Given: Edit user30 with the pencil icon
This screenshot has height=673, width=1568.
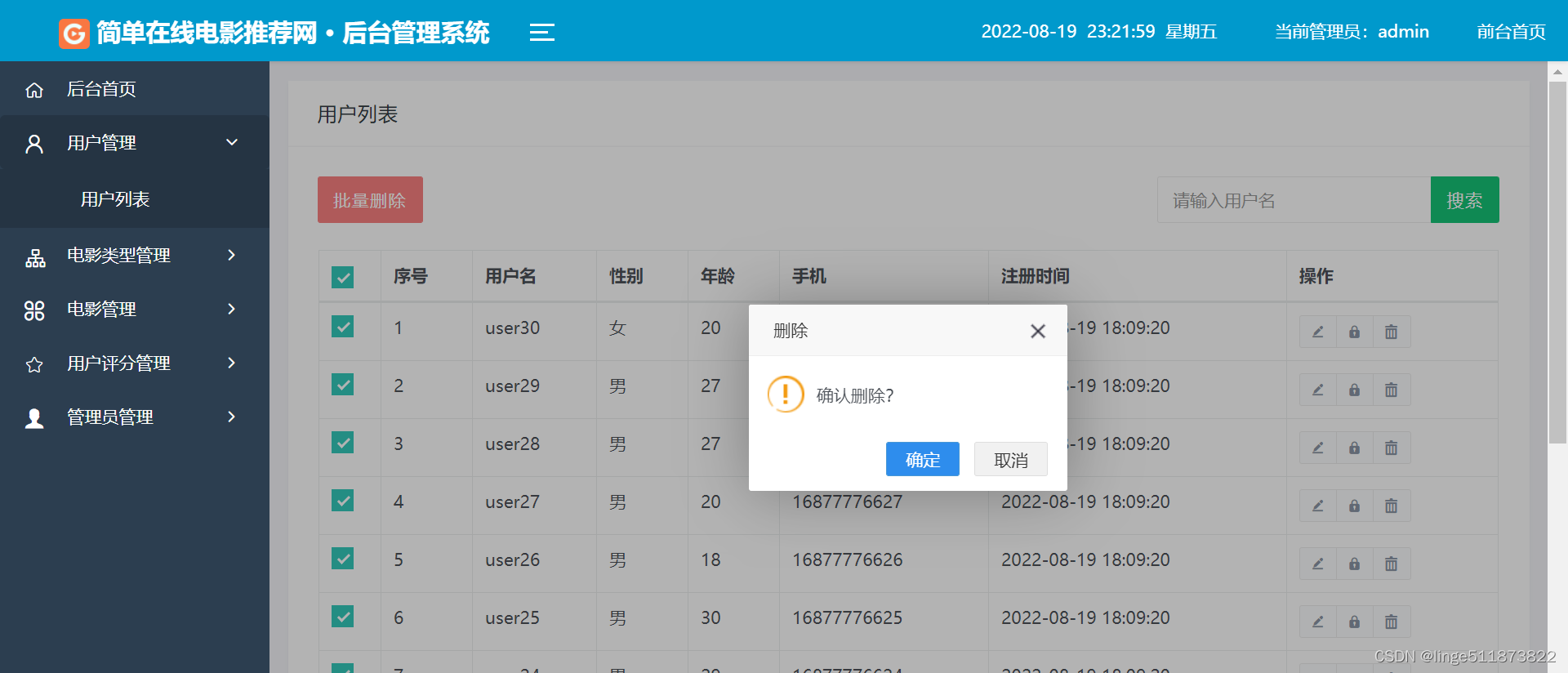Looking at the screenshot, I should 1318,332.
